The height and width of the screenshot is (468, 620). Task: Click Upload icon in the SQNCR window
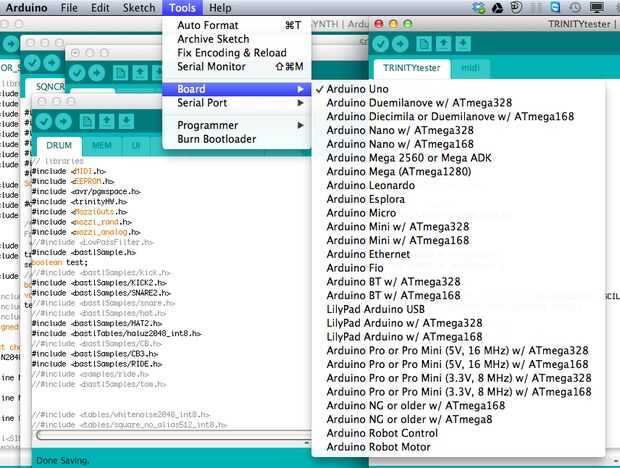[x=51, y=63]
